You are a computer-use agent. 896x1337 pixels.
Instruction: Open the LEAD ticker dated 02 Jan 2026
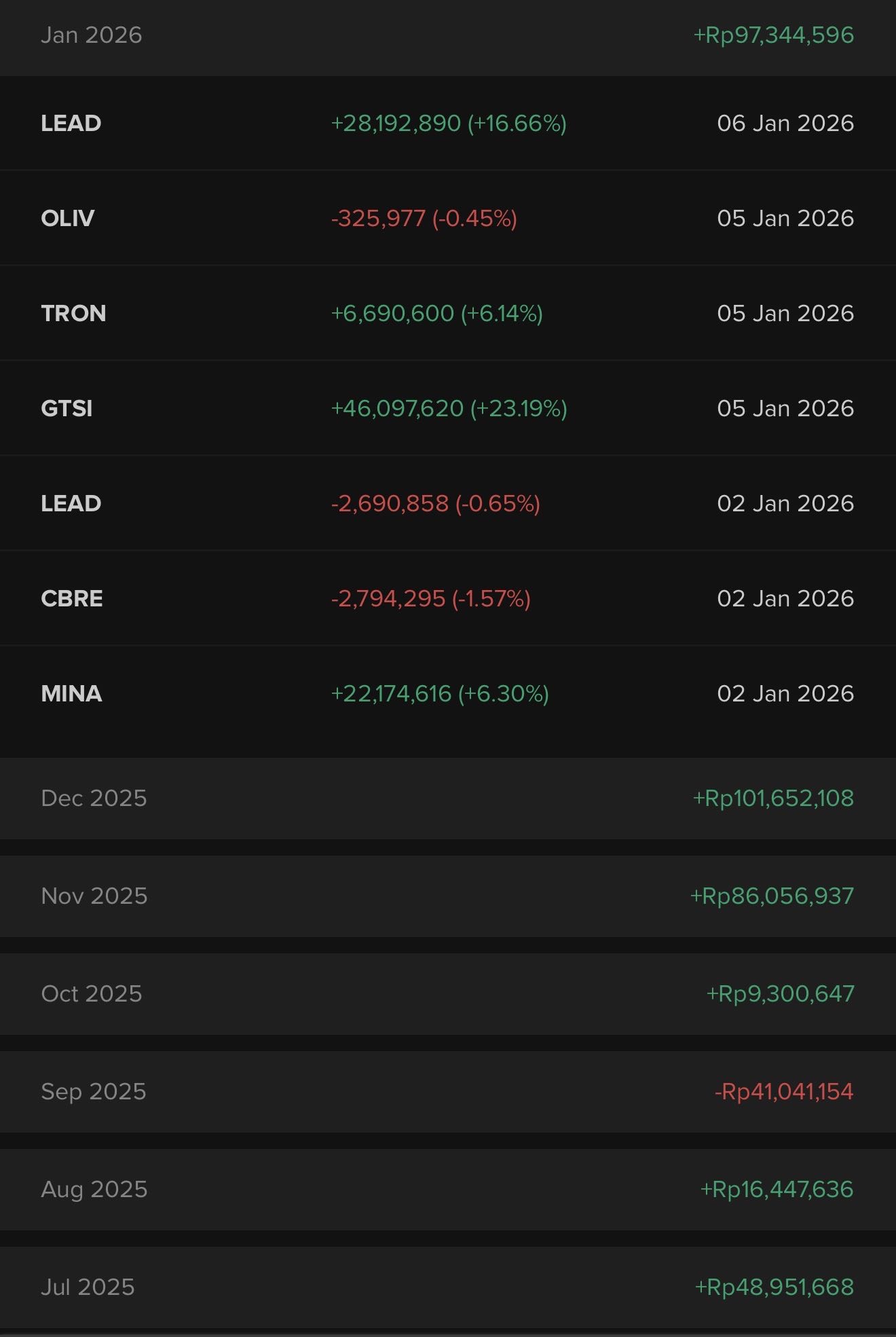(71, 504)
